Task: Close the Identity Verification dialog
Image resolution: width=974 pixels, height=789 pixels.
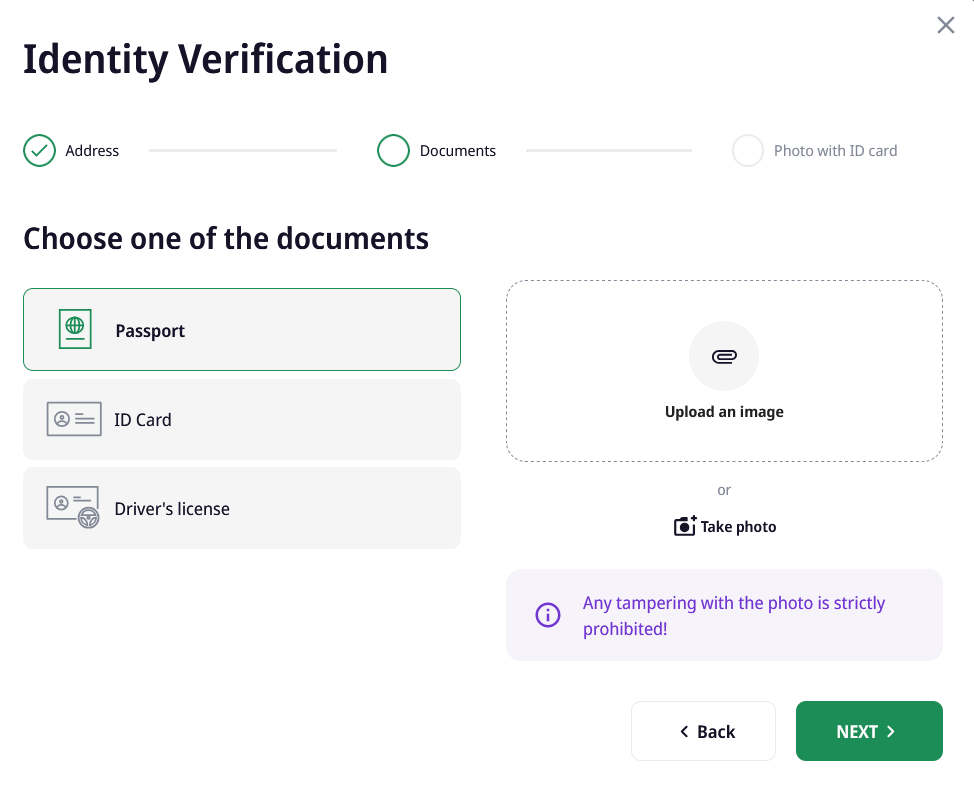Action: pos(945,25)
